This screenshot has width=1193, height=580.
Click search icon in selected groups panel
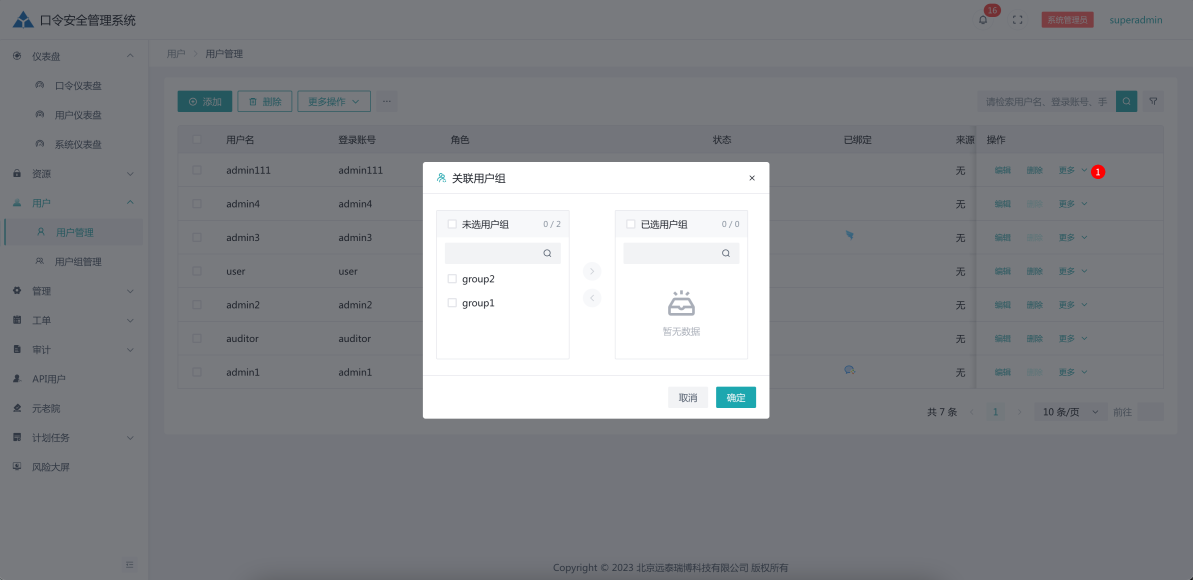coord(725,254)
